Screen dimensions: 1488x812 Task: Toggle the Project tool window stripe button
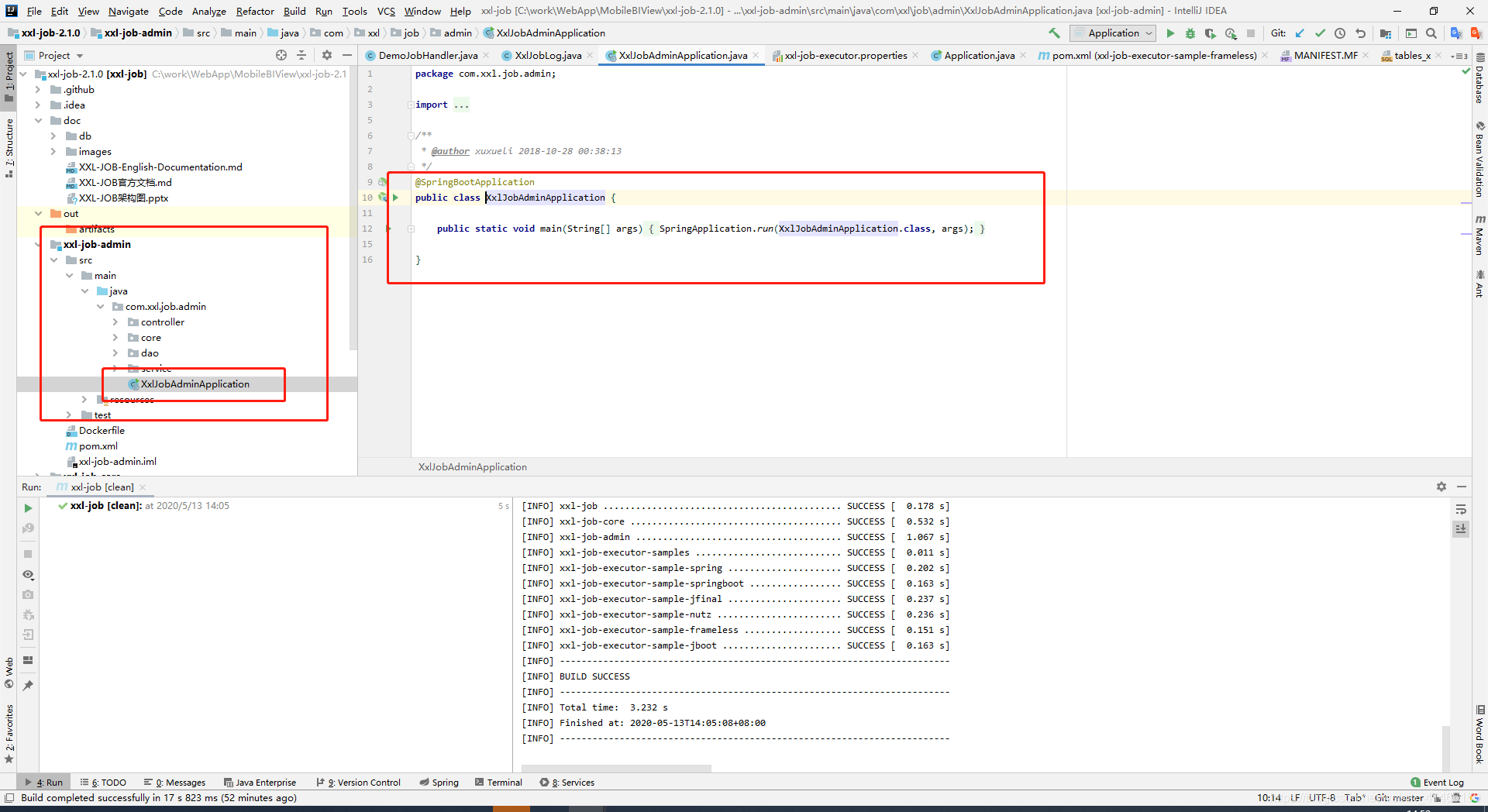click(9, 76)
